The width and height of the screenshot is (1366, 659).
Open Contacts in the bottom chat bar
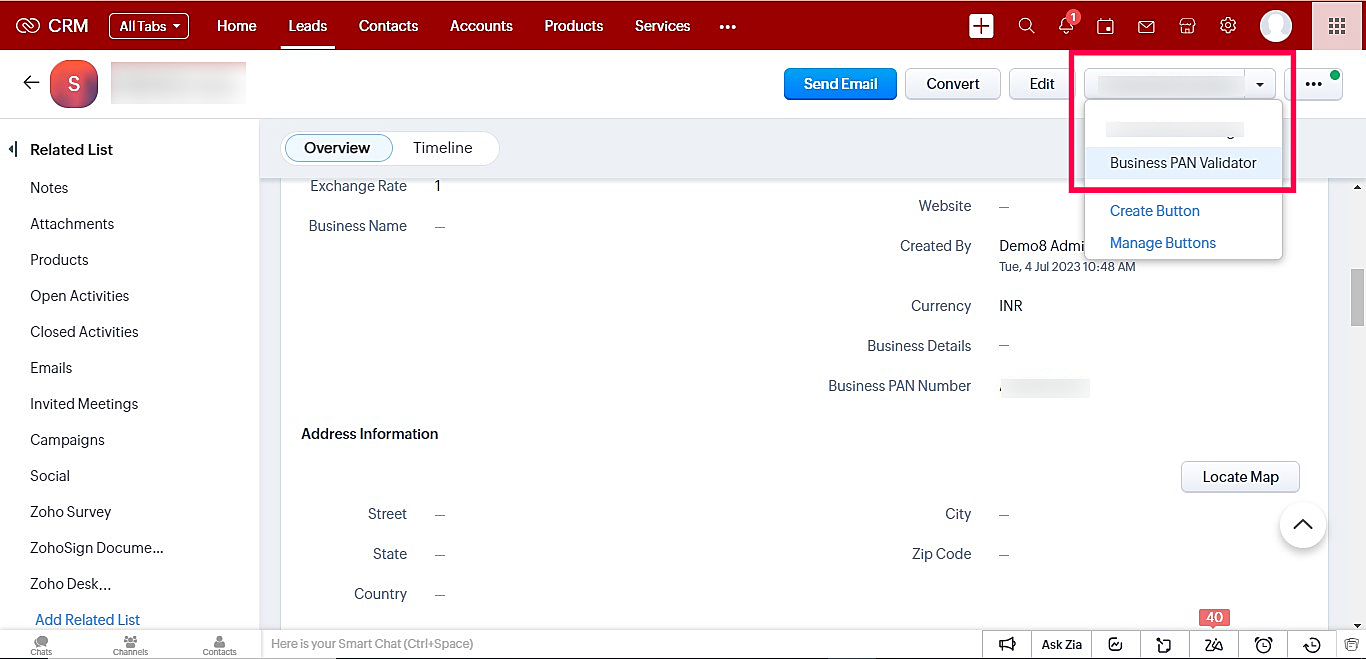tap(220, 645)
